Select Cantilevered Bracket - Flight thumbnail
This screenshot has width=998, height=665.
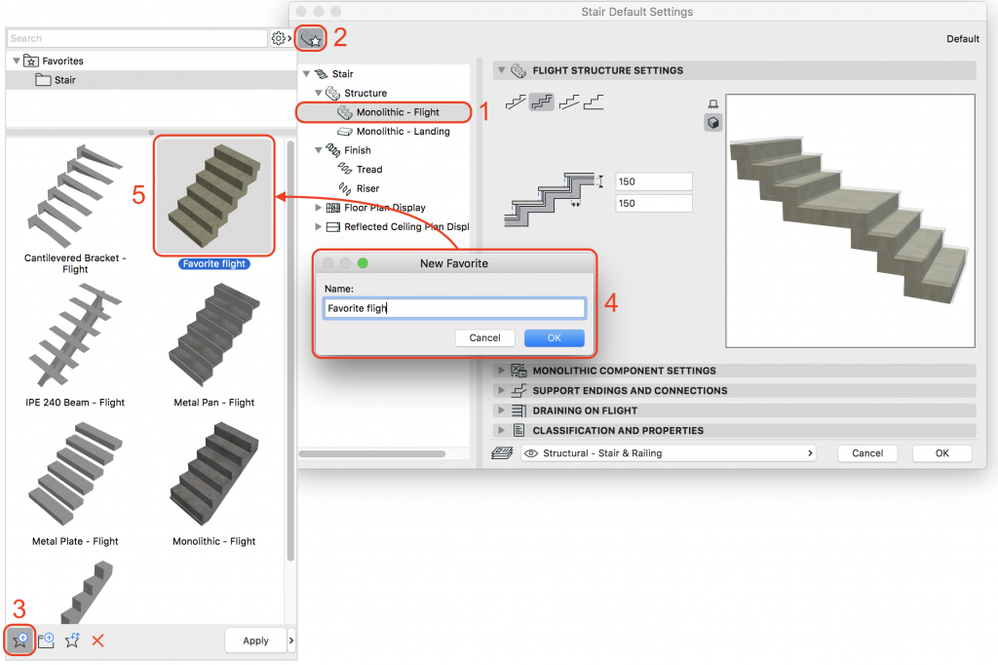coord(75,196)
